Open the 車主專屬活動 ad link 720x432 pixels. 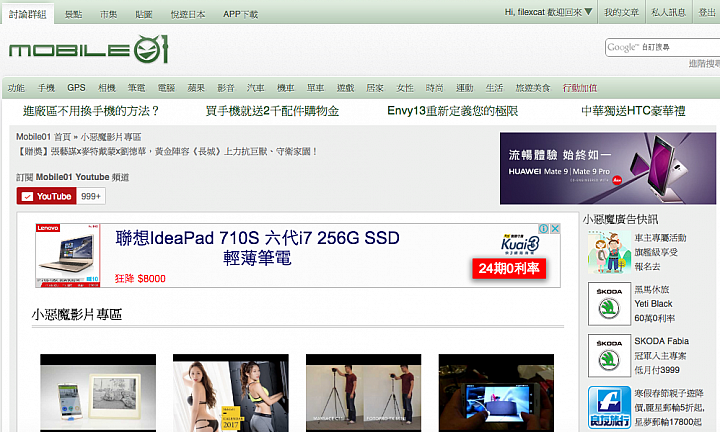pyautogui.click(x=660, y=252)
